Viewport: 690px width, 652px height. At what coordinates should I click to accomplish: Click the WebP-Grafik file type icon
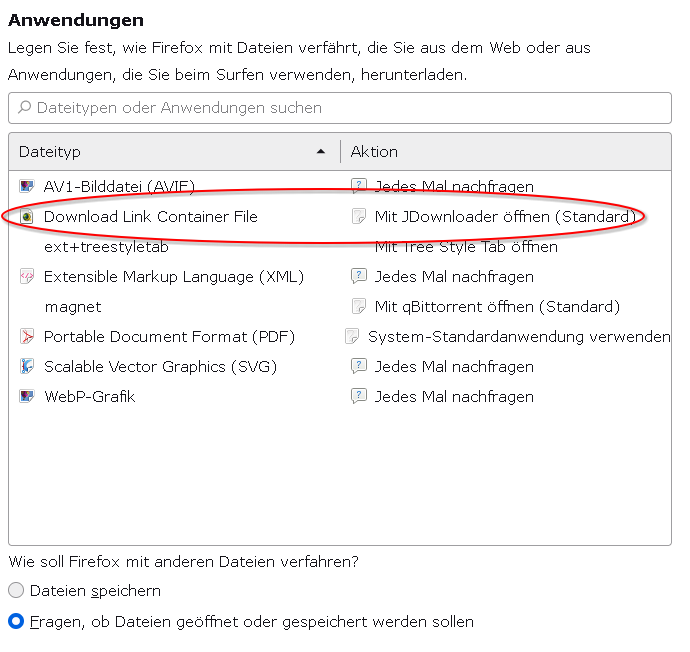(27, 396)
